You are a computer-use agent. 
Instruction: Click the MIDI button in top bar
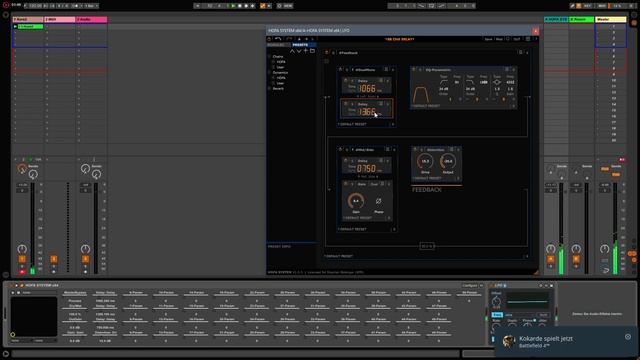tap(601, 6)
